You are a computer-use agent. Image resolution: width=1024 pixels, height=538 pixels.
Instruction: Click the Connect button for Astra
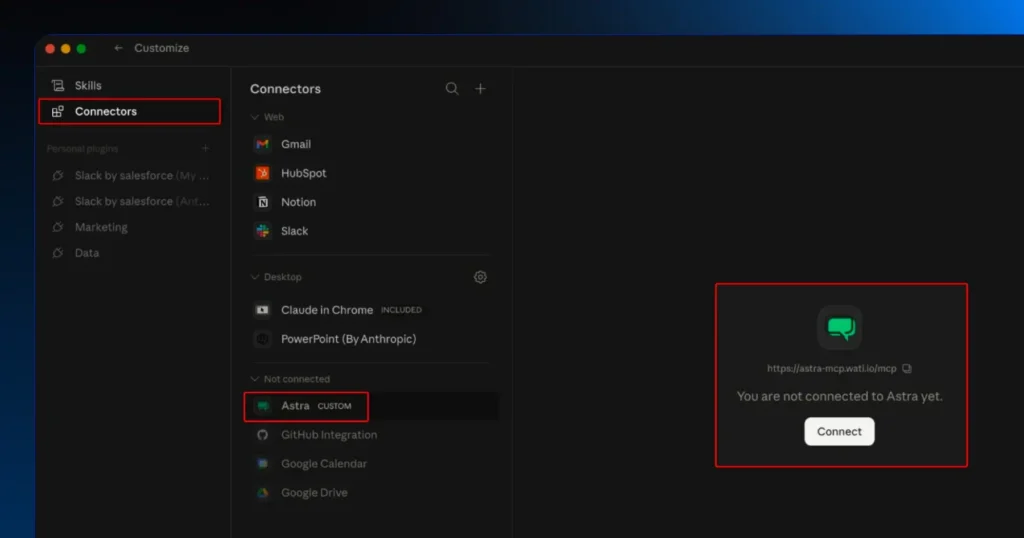tap(839, 432)
